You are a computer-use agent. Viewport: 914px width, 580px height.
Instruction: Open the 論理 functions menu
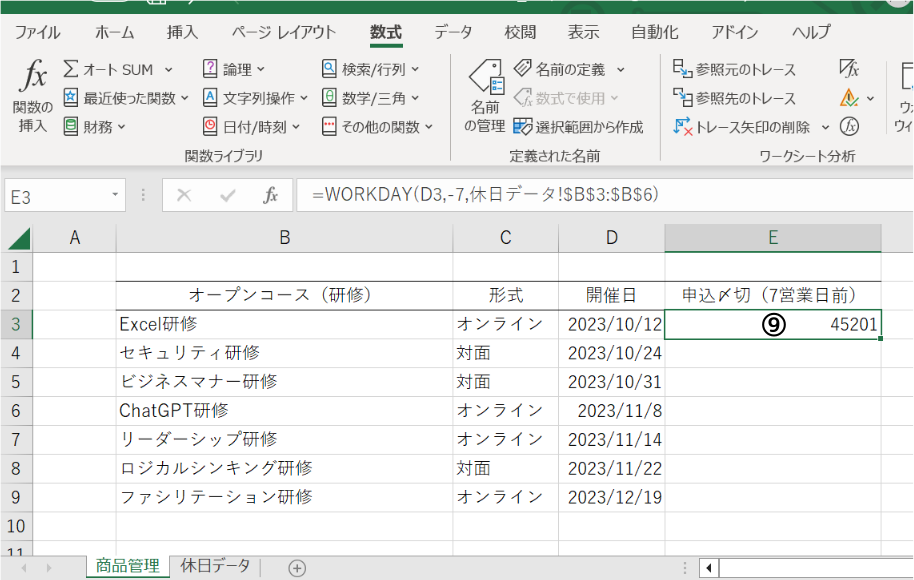click(x=235, y=70)
